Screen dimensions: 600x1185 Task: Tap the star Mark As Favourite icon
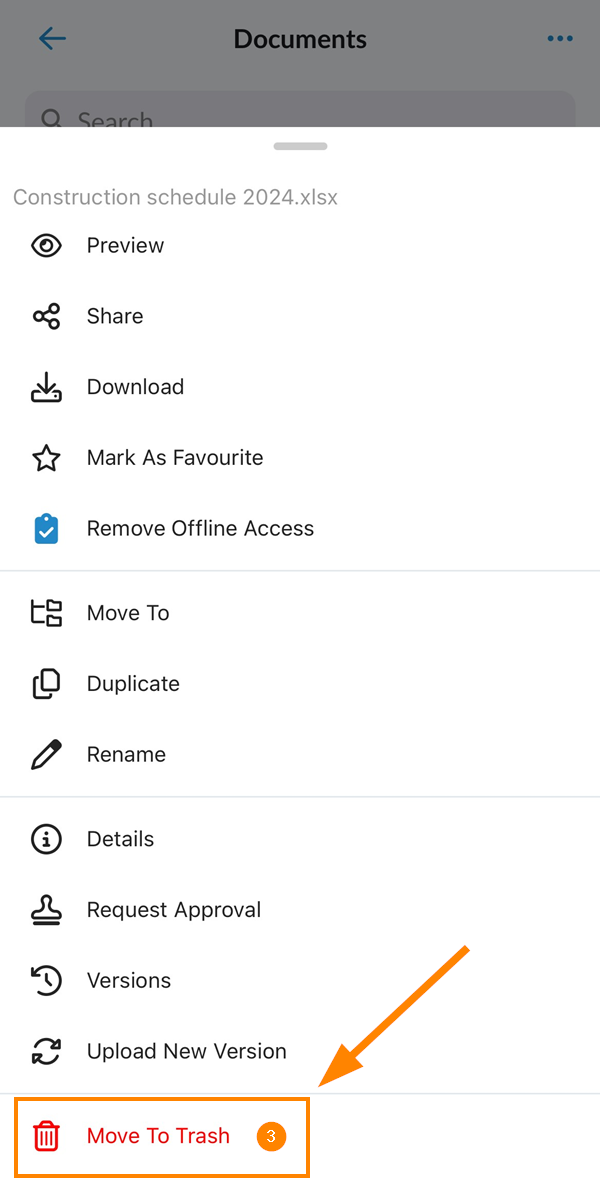click(x=46, y=458)
